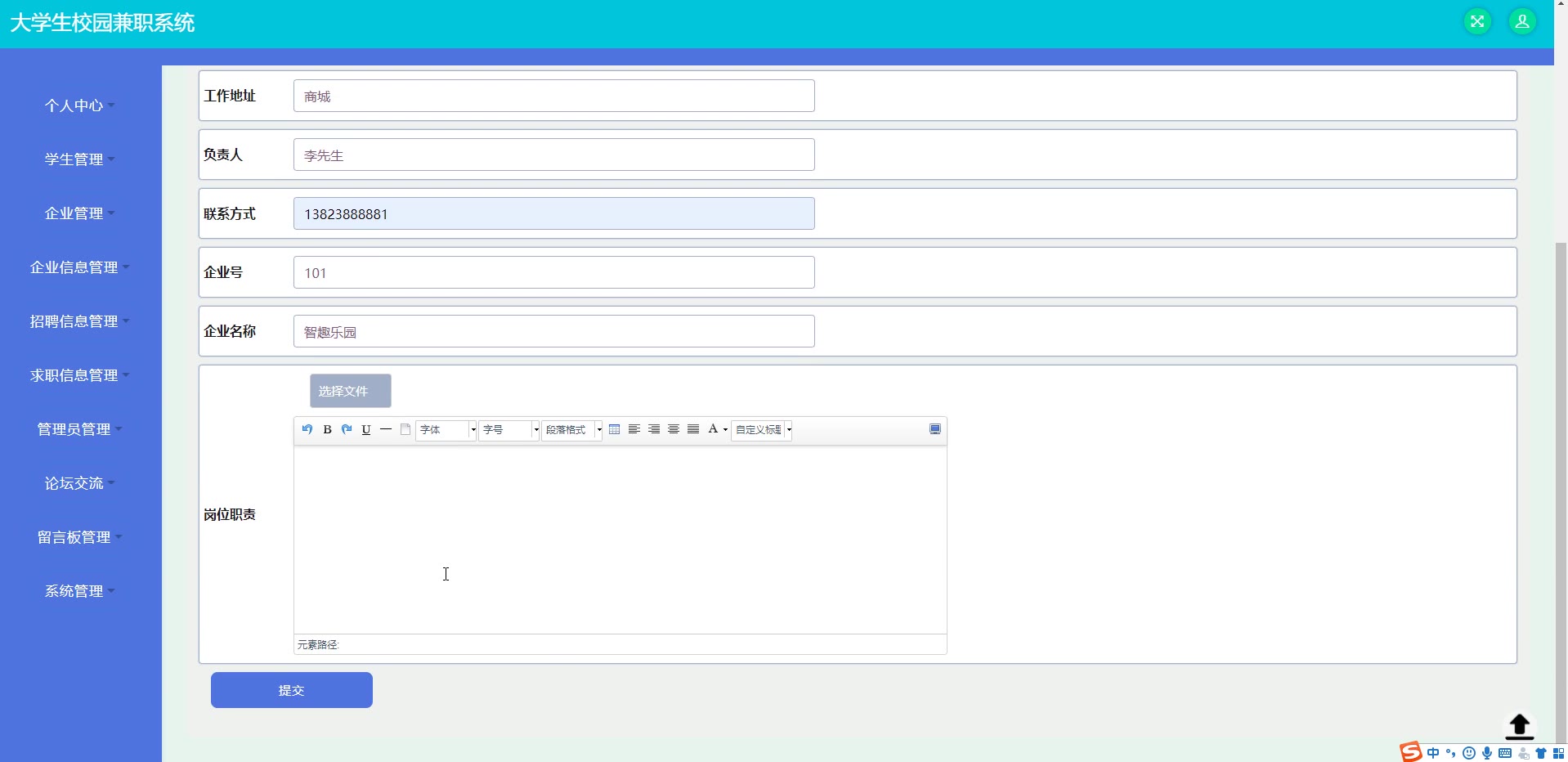Open the 自定义标题 custom heading dropdown
1568x762 pixels.
point(762,429)
